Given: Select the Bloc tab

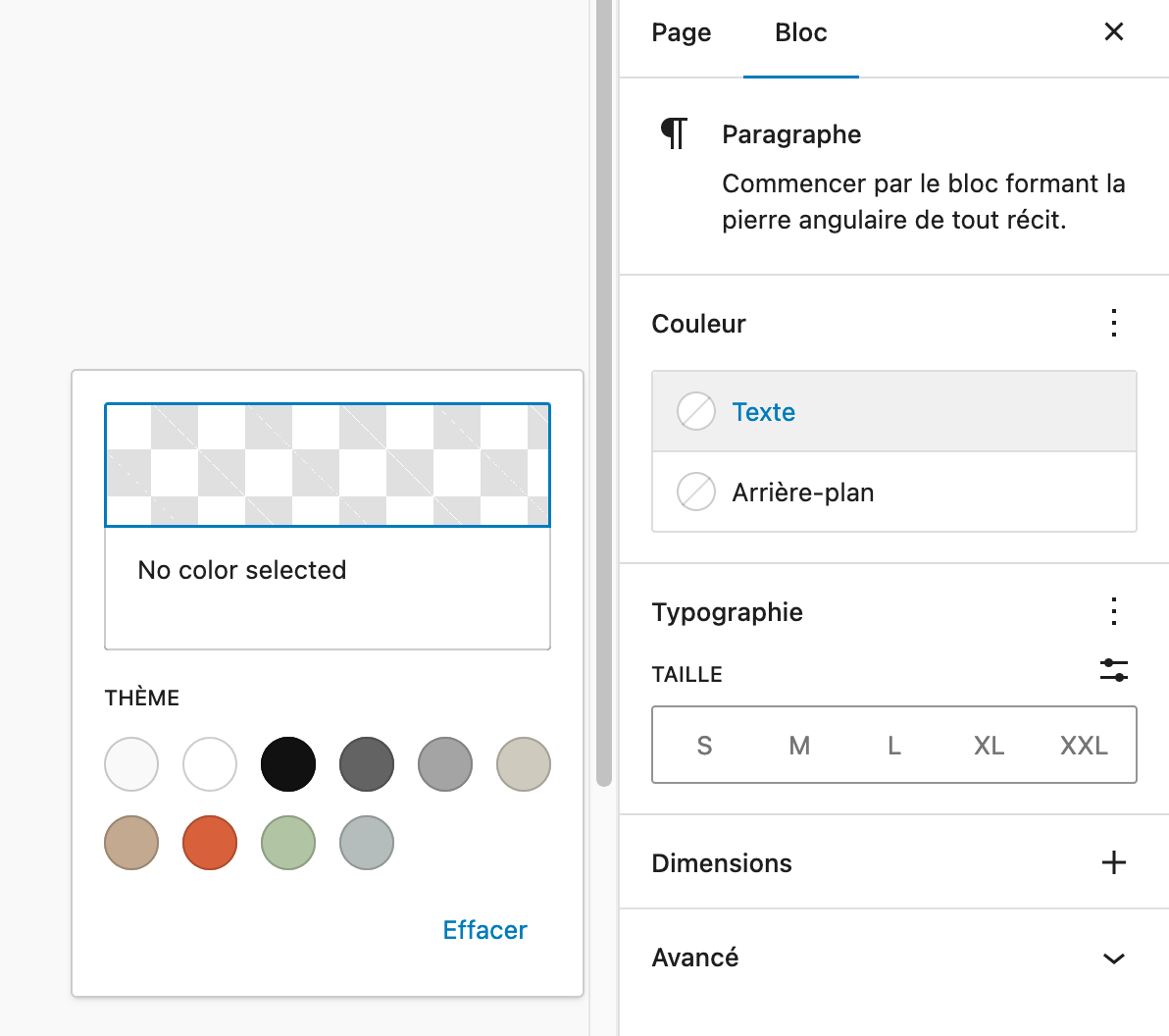Looking at the screenshot, I should tap(800, 32).
